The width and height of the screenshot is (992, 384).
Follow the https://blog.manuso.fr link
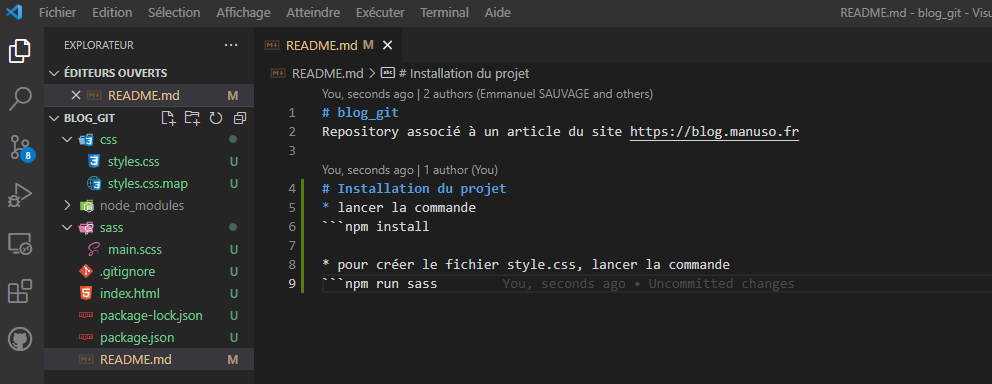(714, 132)
